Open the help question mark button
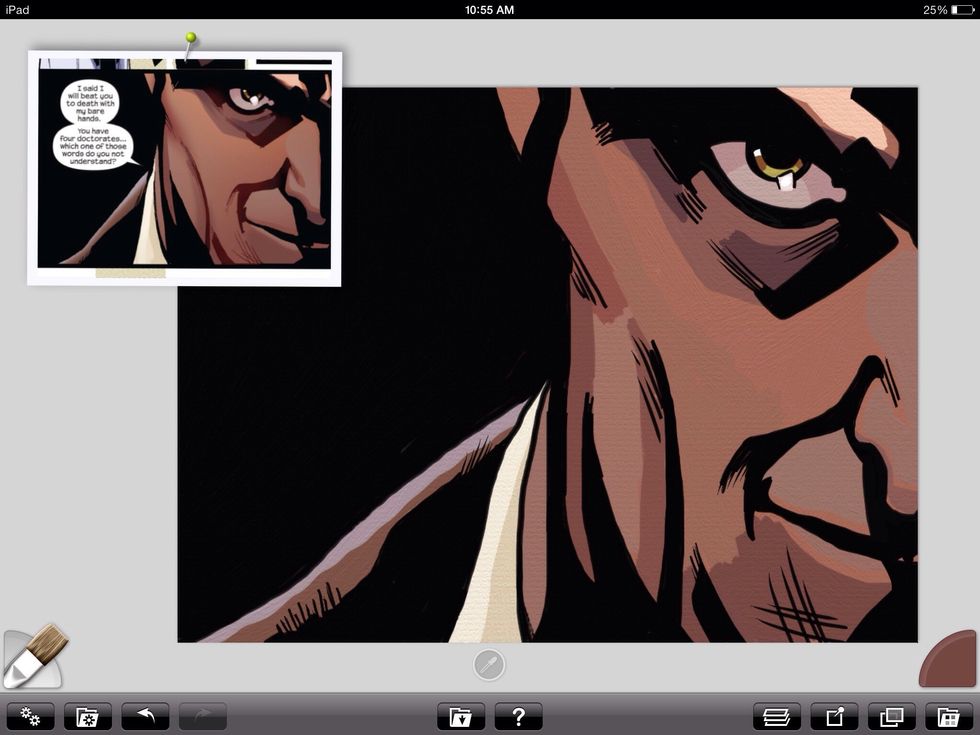980x735 pixels. (x=518, y=716)
